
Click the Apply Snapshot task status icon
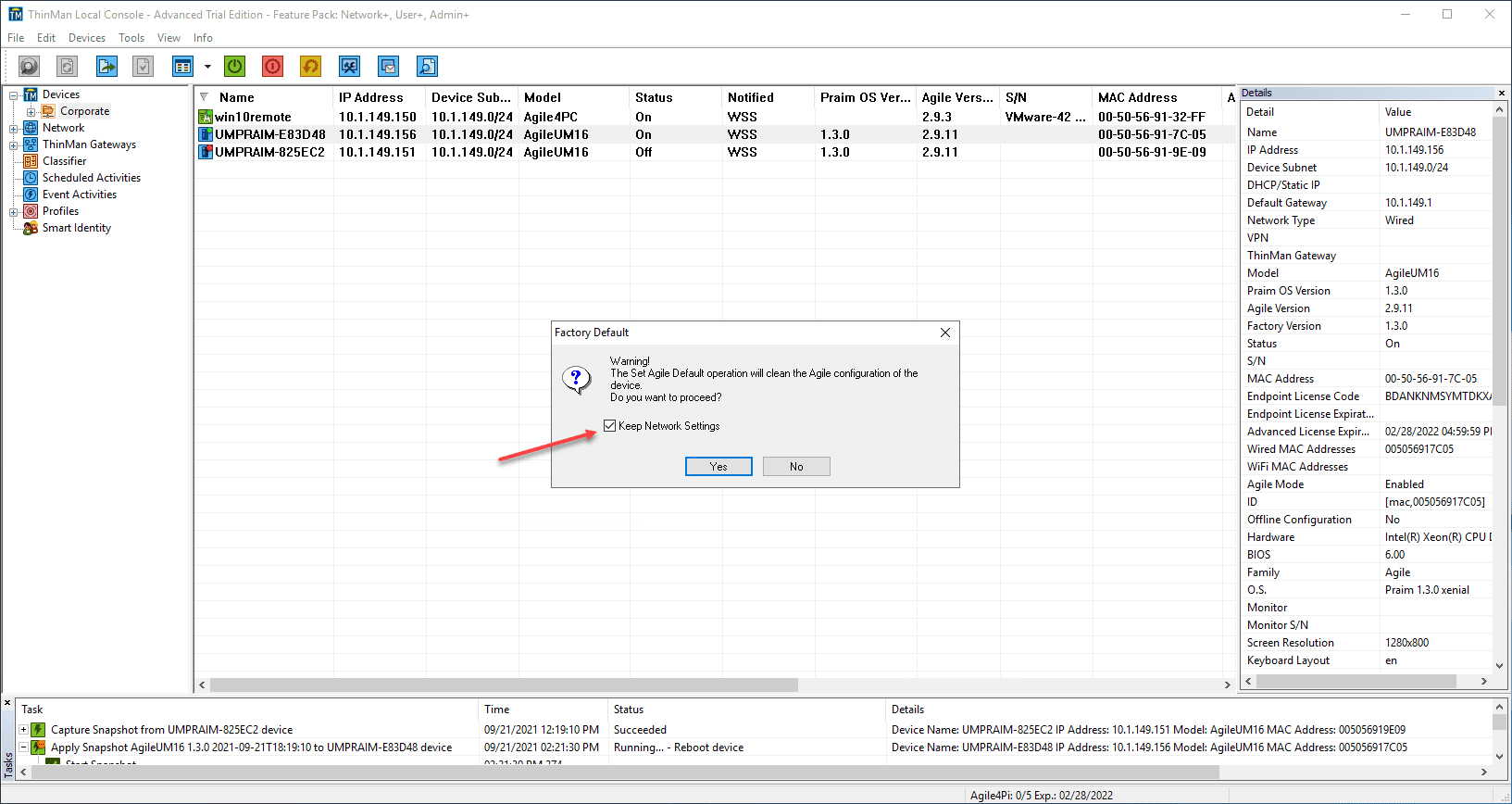[38, 747]
